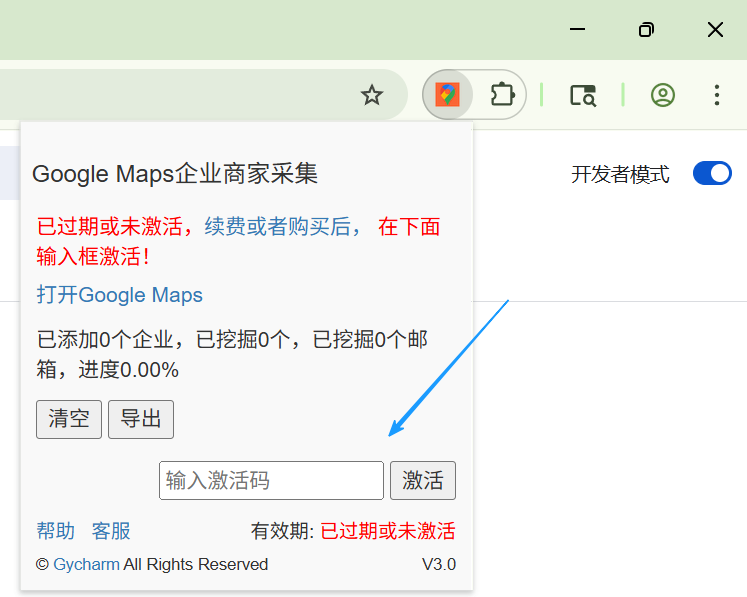Click the progress text 进度0.00%
The image size is (747, 597).
[129, 370]
